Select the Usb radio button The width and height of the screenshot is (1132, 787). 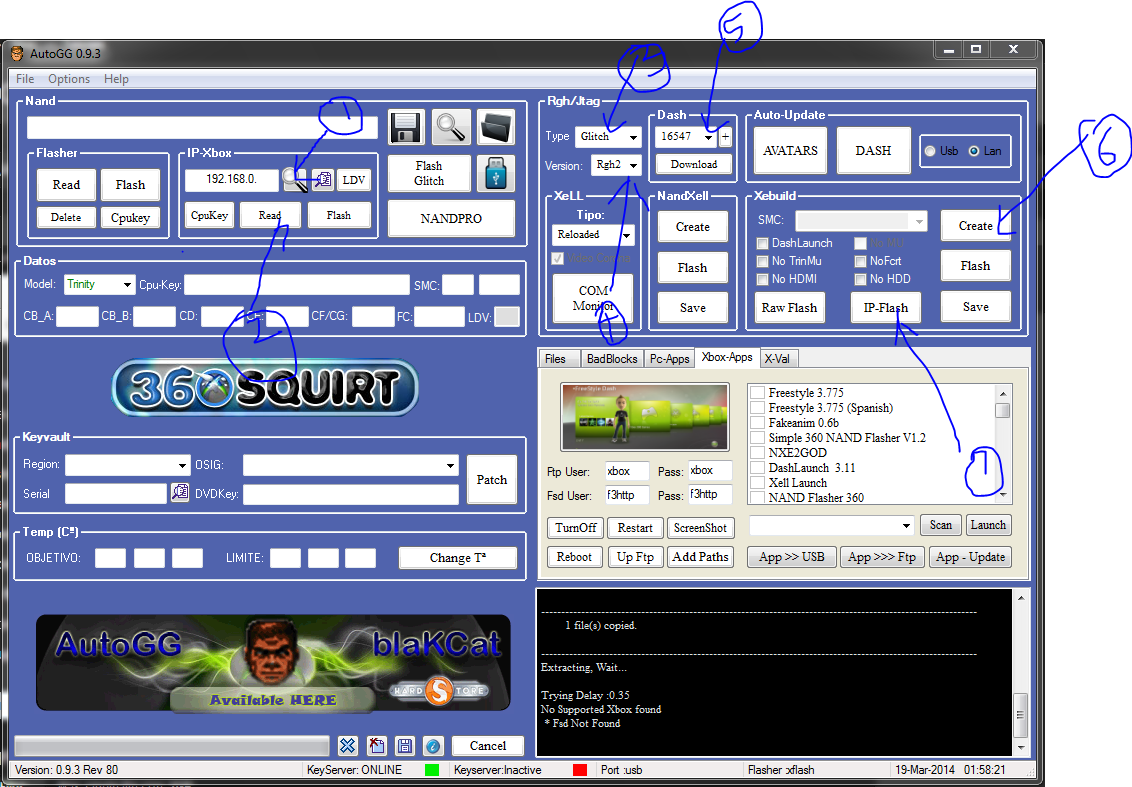(930, 151)
